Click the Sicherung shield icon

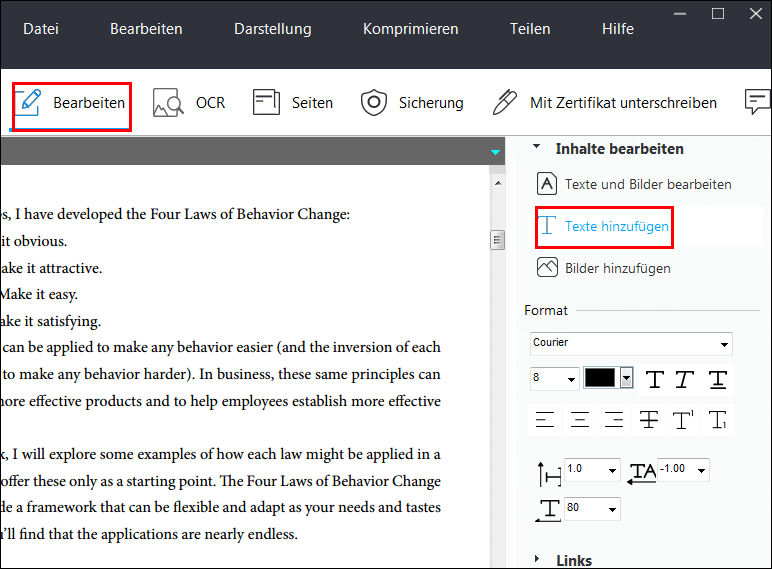click(374, 103)
